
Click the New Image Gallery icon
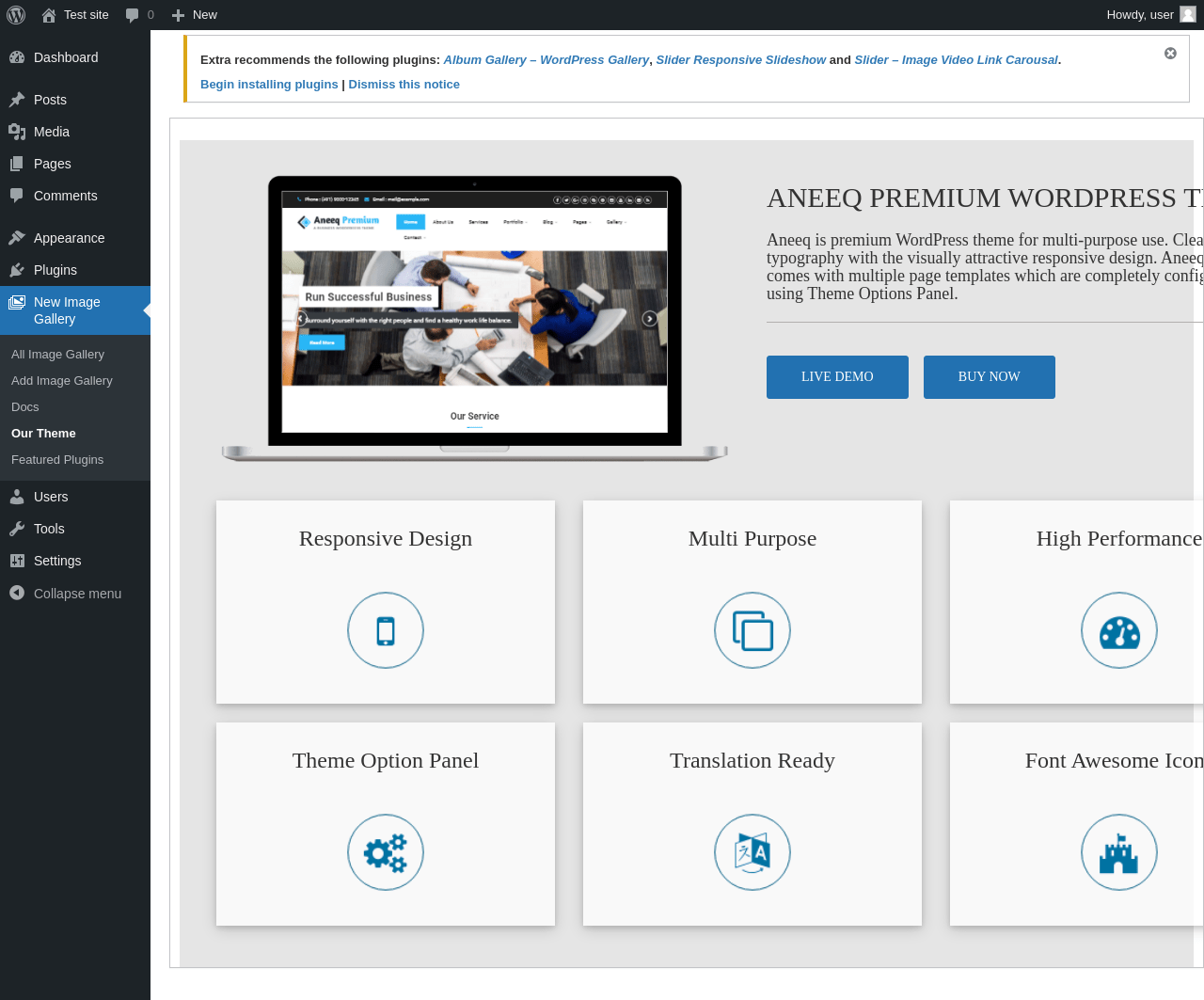point(17,302)
